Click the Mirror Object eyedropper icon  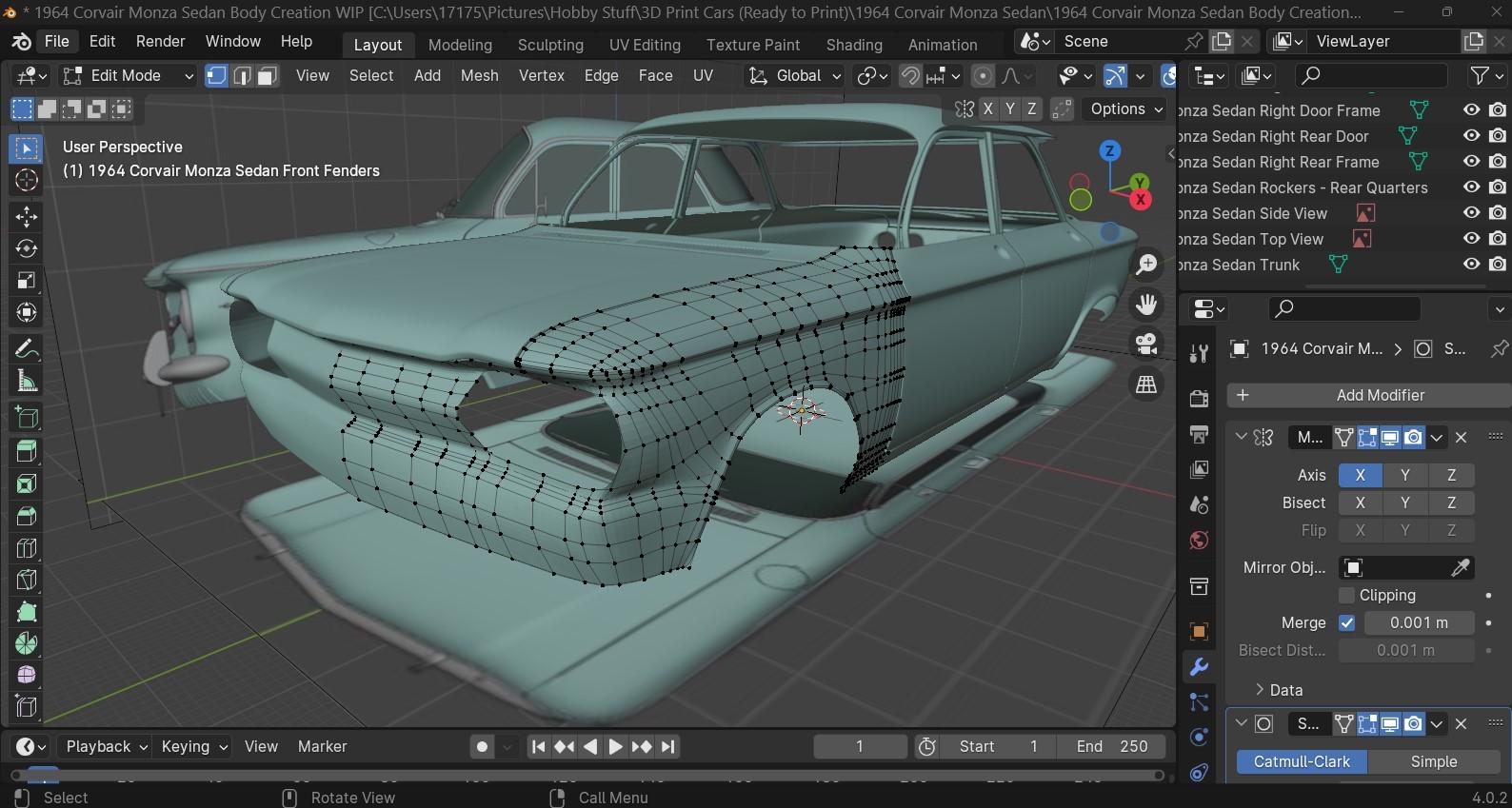pos(1460,568)
